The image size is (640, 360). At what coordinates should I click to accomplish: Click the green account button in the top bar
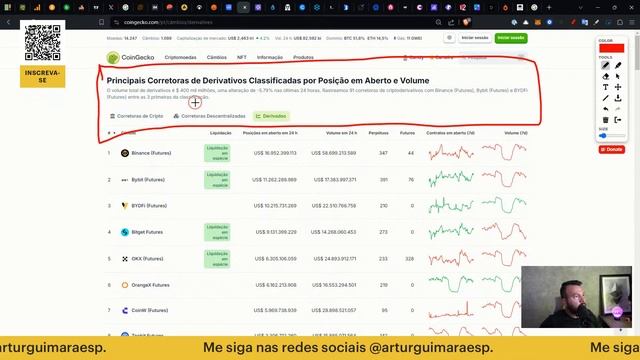(x=511, y=38)
